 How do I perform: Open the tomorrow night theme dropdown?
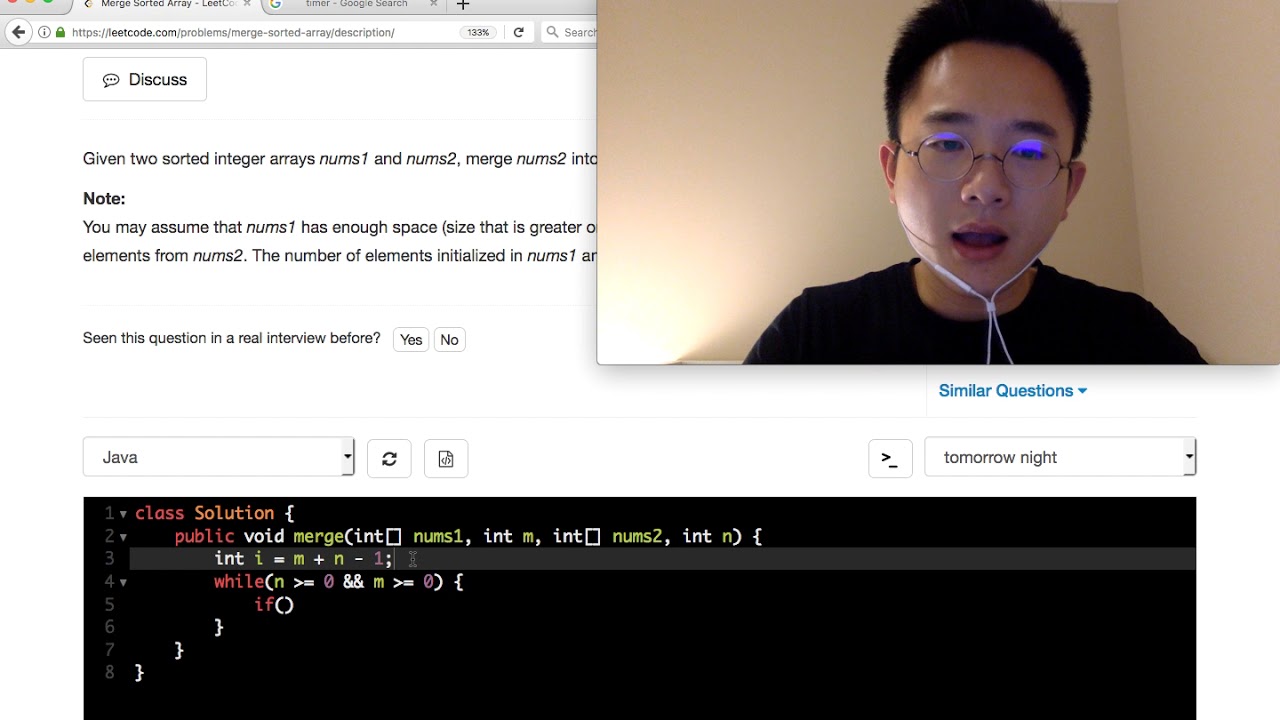click(x=1060, y=457)
